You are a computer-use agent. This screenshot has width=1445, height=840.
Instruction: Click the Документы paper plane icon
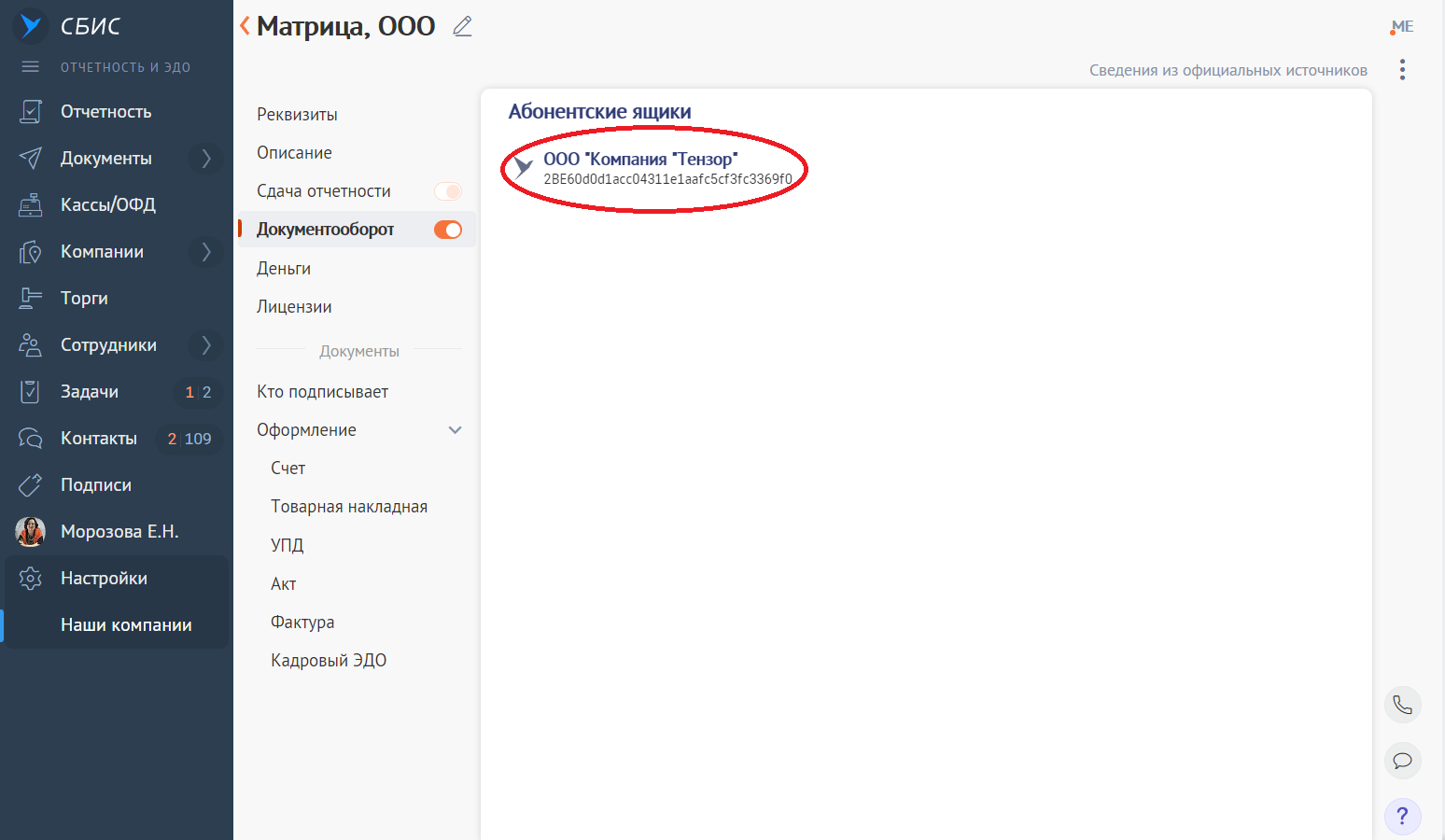coord(31,158)
